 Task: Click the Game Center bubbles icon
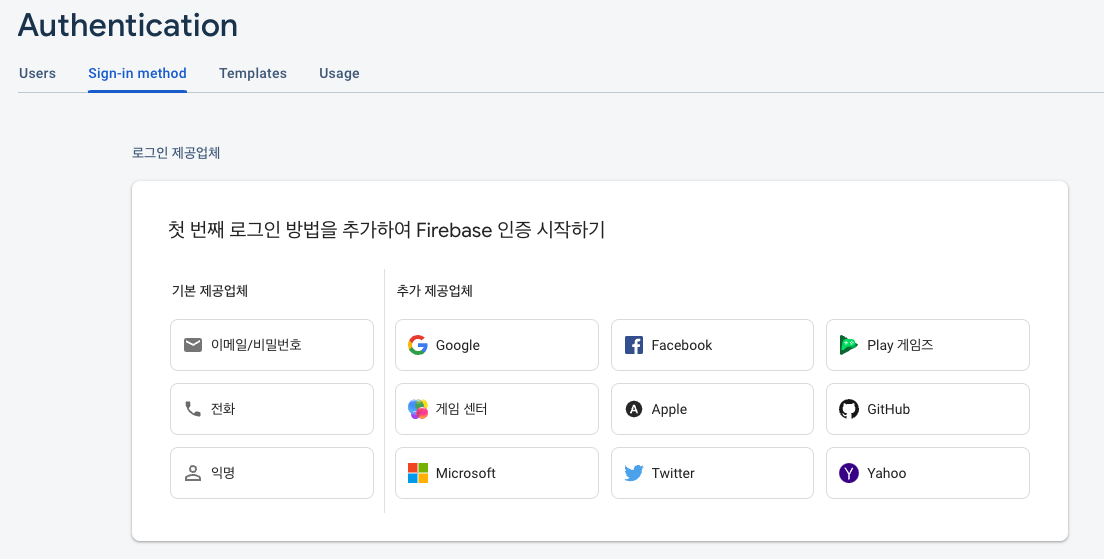coord(418,409)
